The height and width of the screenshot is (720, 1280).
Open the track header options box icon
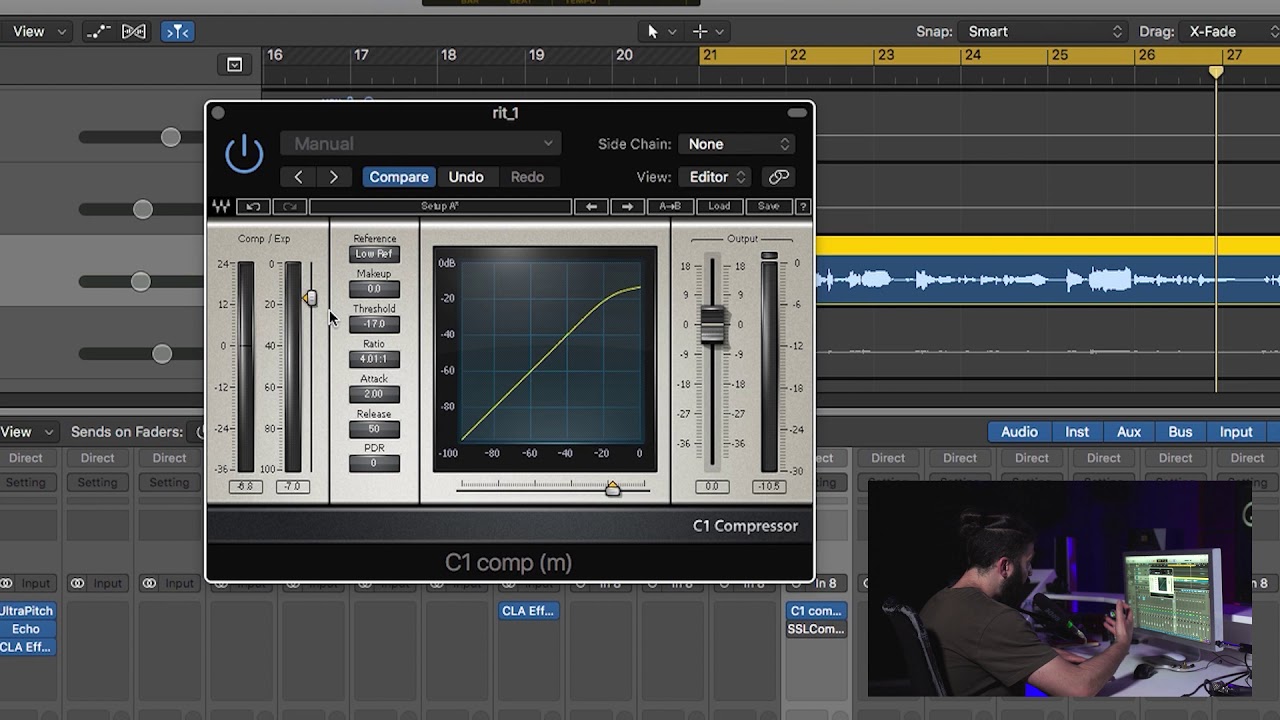[234, 65]
